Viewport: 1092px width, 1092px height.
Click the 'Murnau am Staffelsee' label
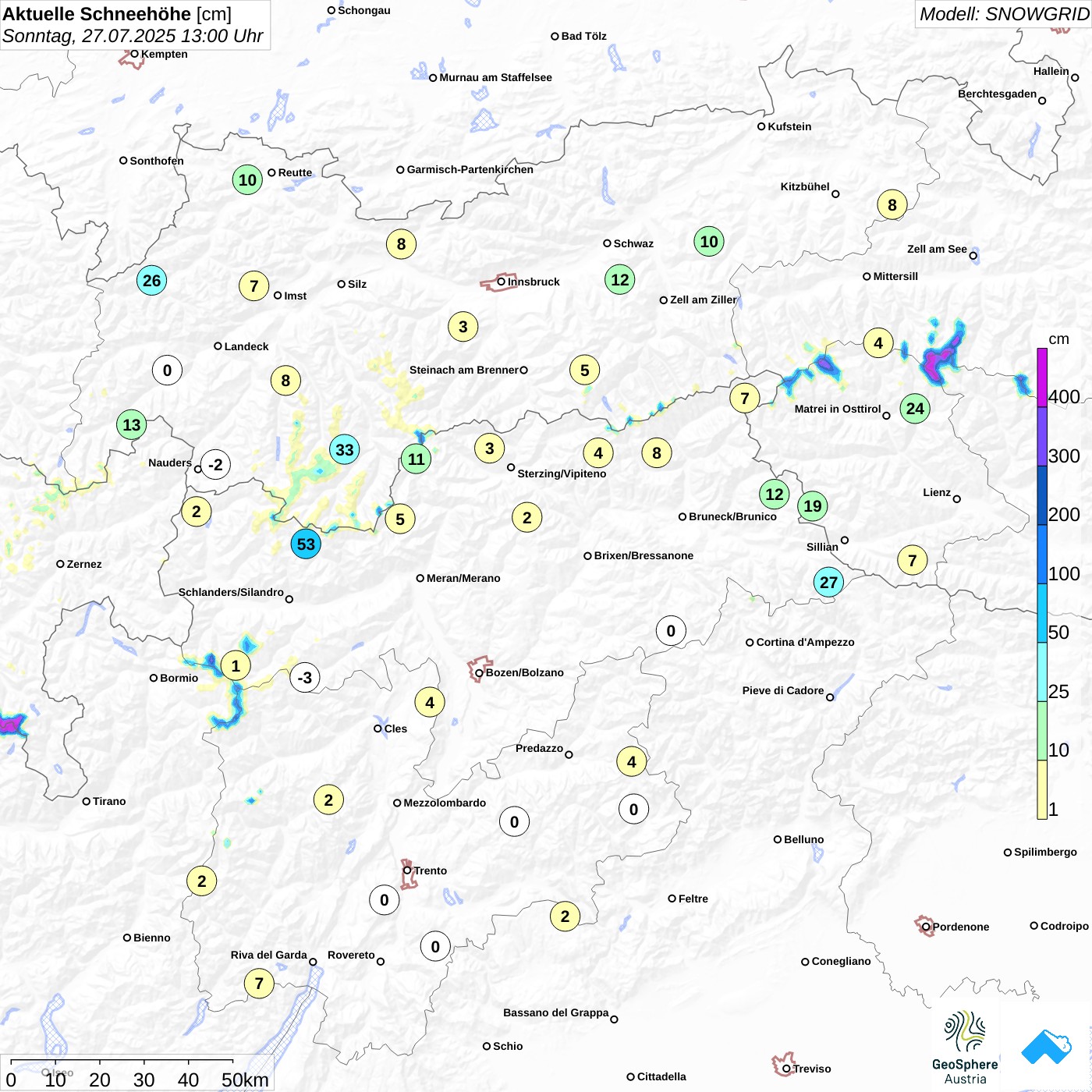495,77
